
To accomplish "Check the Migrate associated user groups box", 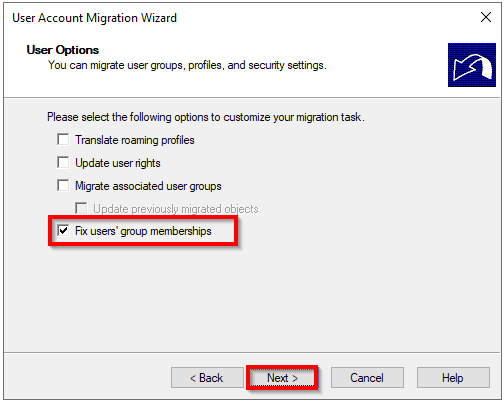I will [x=63, y=185].
